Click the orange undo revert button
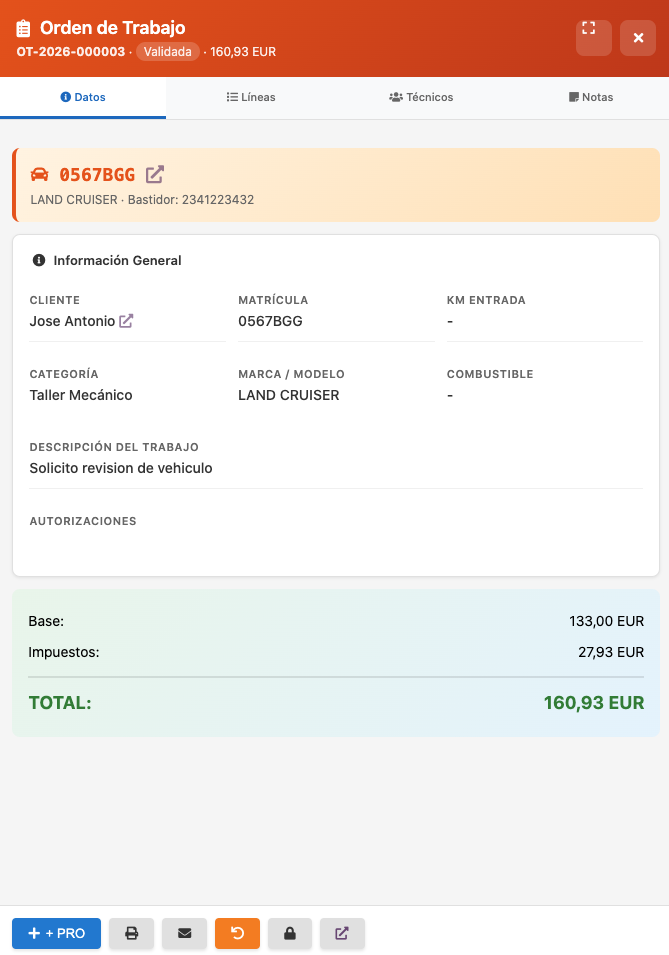 (237, 933)
